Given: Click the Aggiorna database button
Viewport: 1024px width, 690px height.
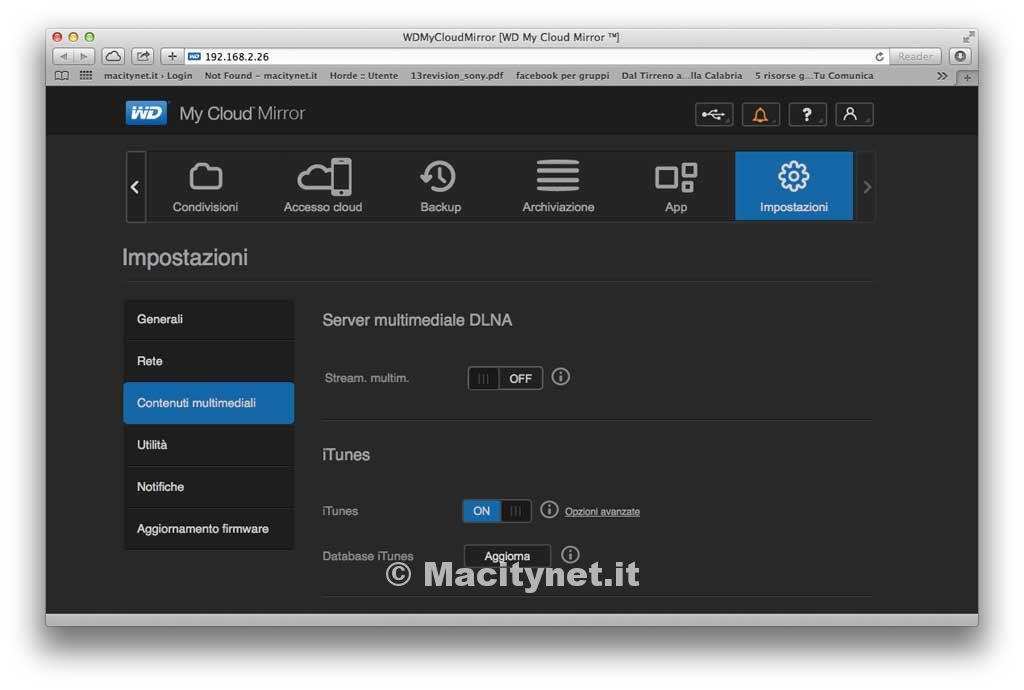Looking at the screenshot, I should tap(507, 556).
